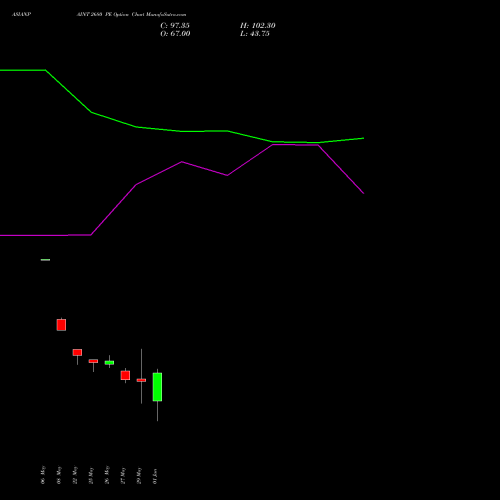Click the red candle above 22 May
The image size is (500, 500).
click(77, 353)
